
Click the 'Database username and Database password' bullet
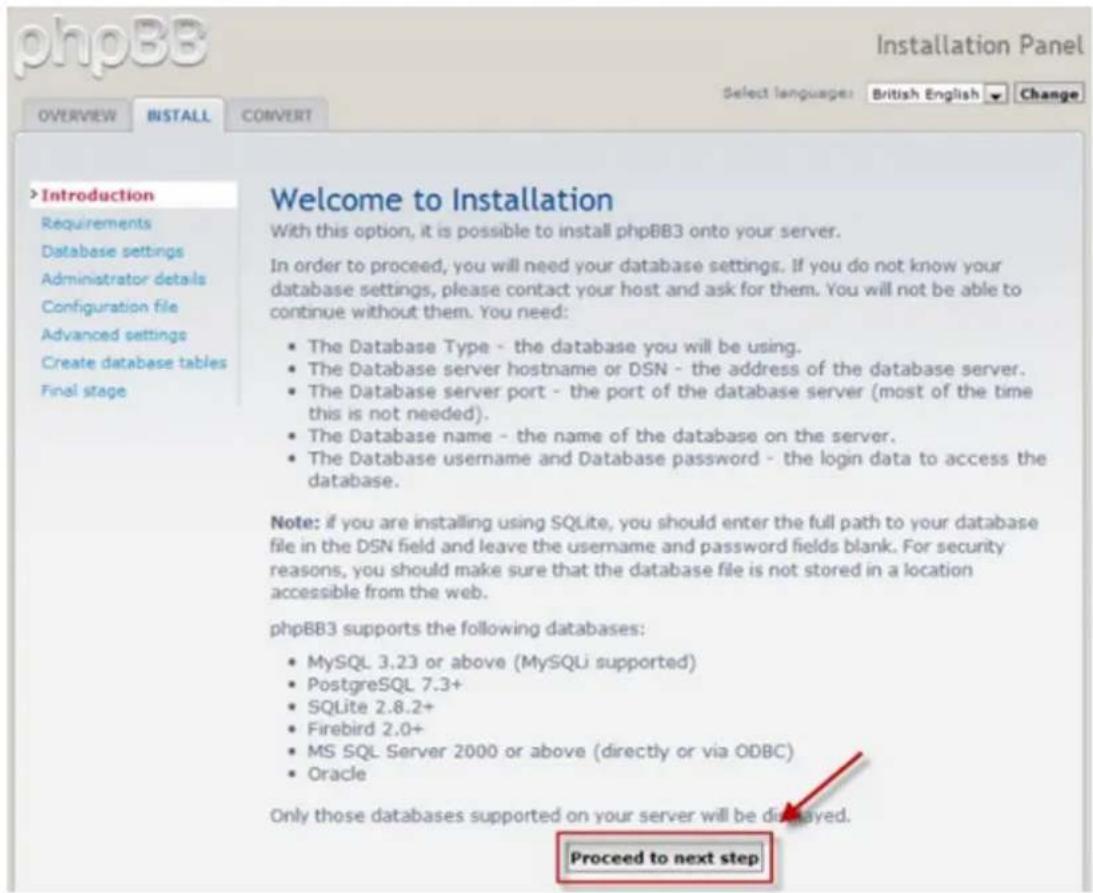(677, 469)
